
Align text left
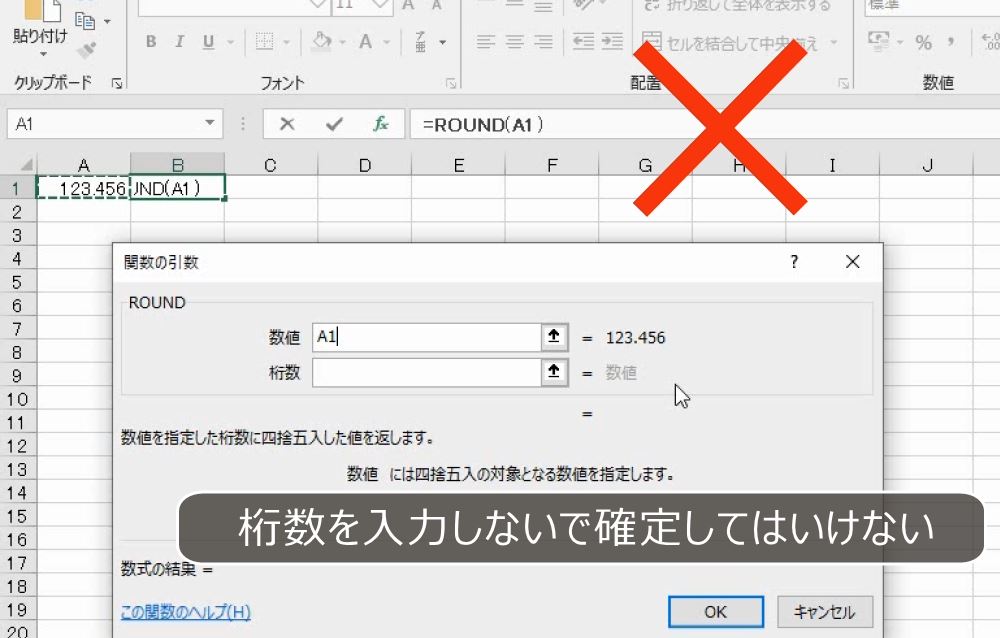pos(485,42)
